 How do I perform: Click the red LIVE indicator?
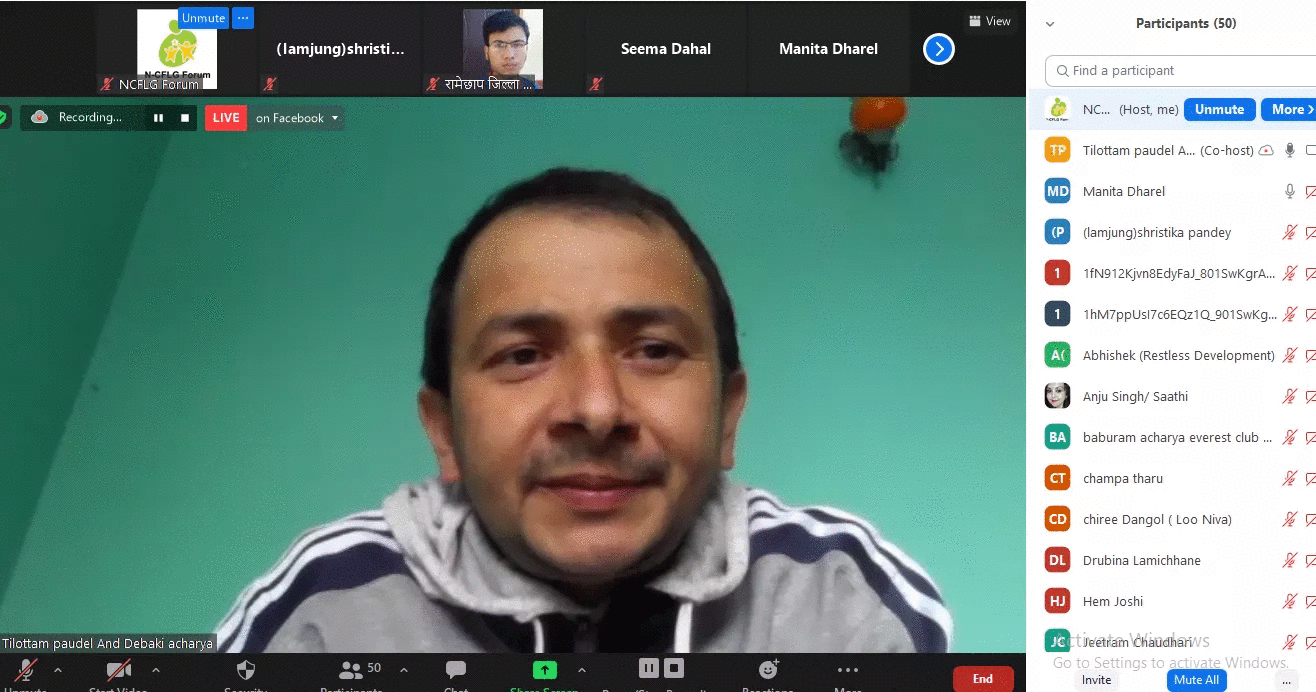226,118
